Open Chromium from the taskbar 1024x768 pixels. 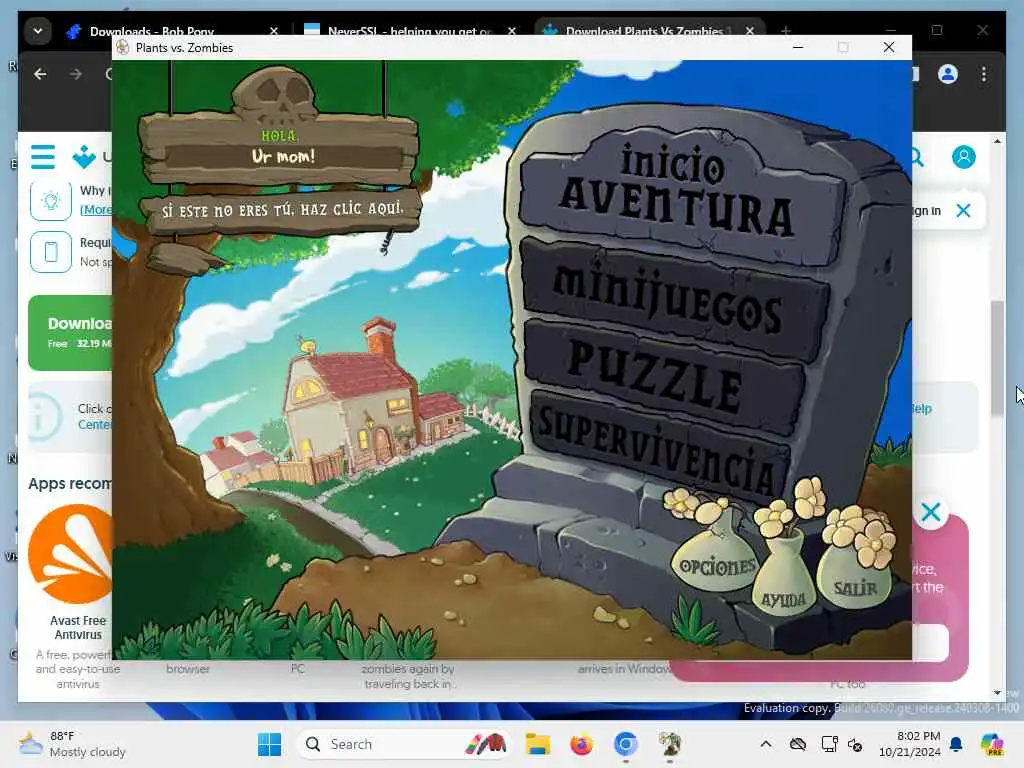(x=625, y=744)
